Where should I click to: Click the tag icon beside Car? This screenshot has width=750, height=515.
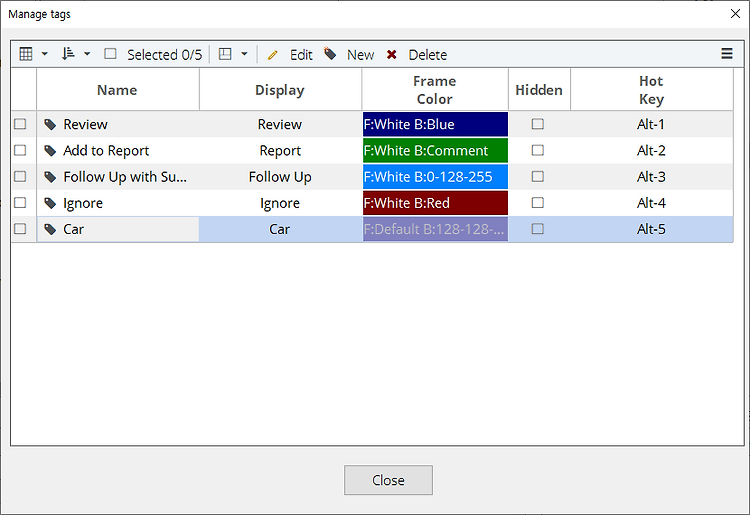point(50,230)
